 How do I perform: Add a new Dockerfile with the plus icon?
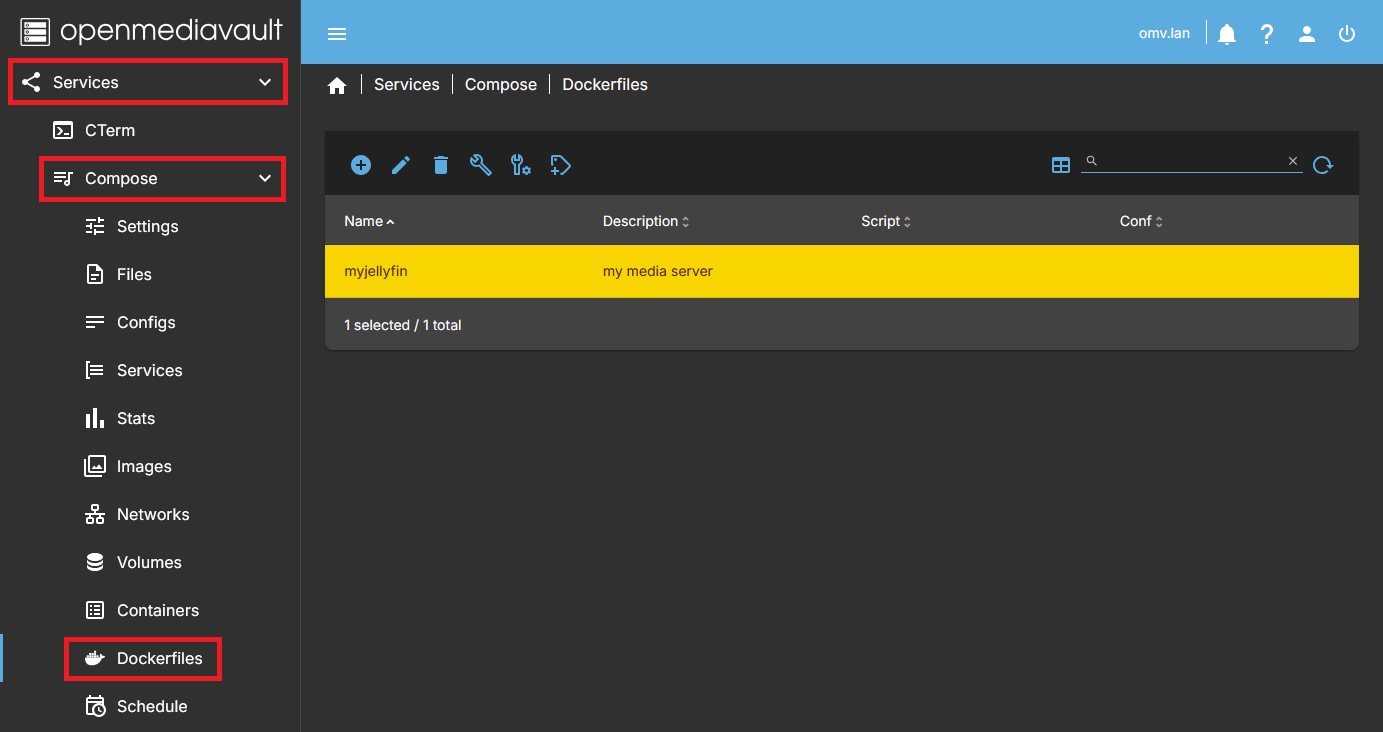click(360, 165)
